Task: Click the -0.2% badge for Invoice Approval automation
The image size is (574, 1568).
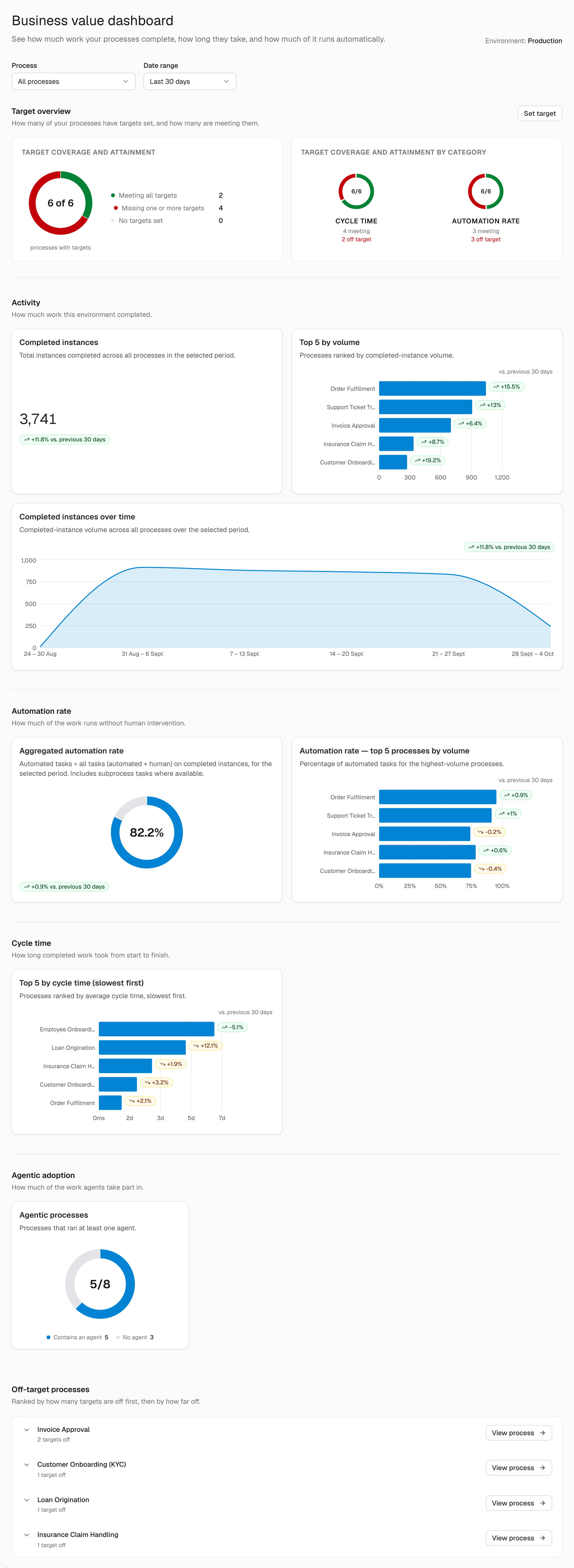Action: 489,832
